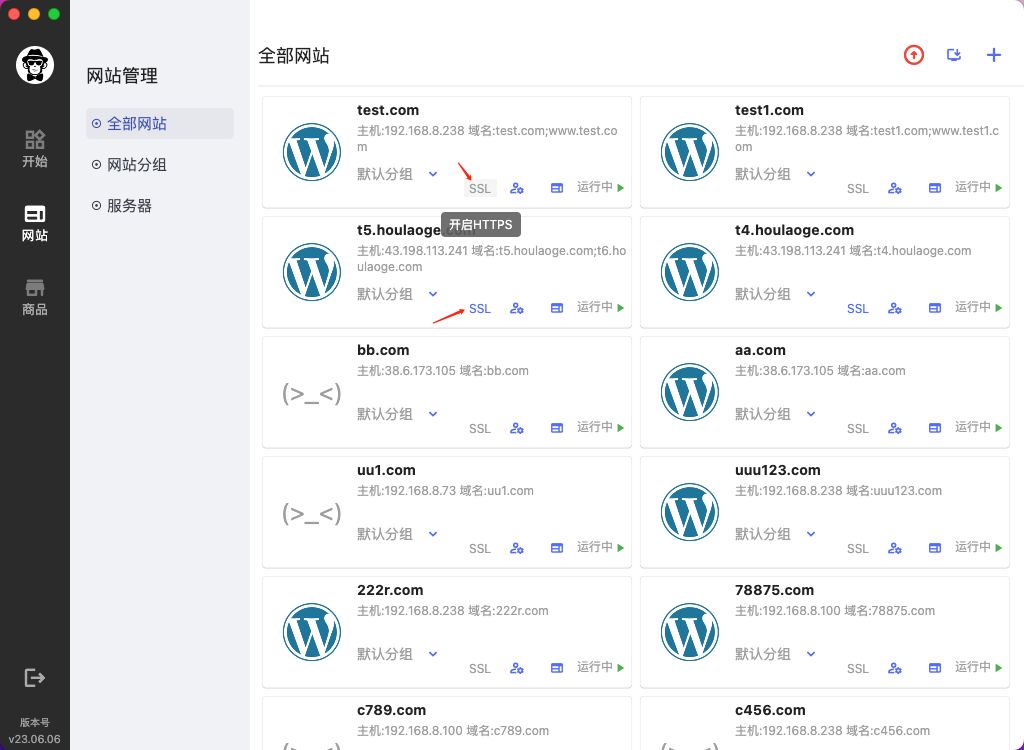Viewport: 1024px width, 750px height.
Task: Open user settings icon for t5.houlaoge.com
Action: point(517,308)
